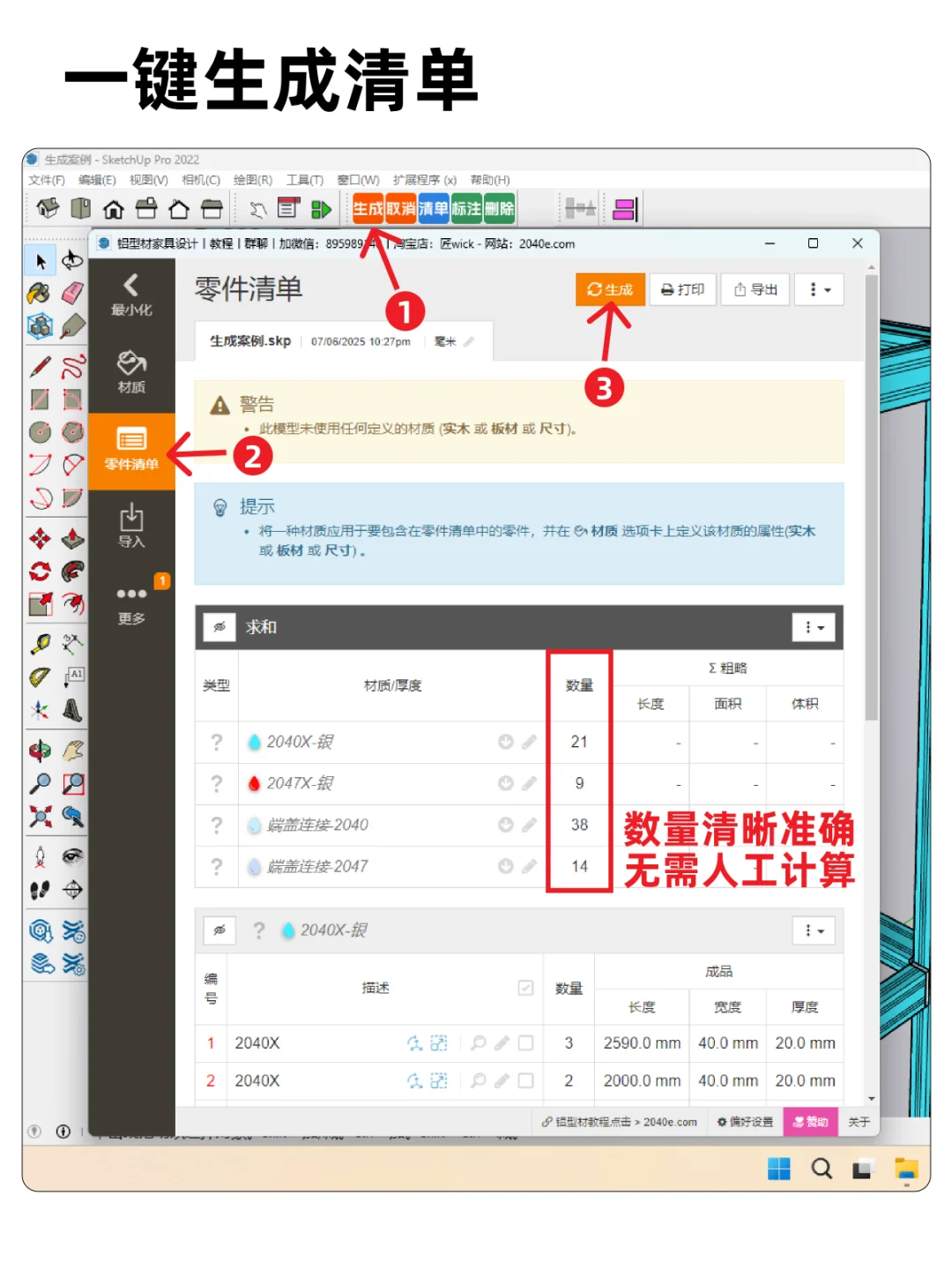Check the box on the 2040X row numbered 1
The image size is (952, 1270).
click(525, 1043)
